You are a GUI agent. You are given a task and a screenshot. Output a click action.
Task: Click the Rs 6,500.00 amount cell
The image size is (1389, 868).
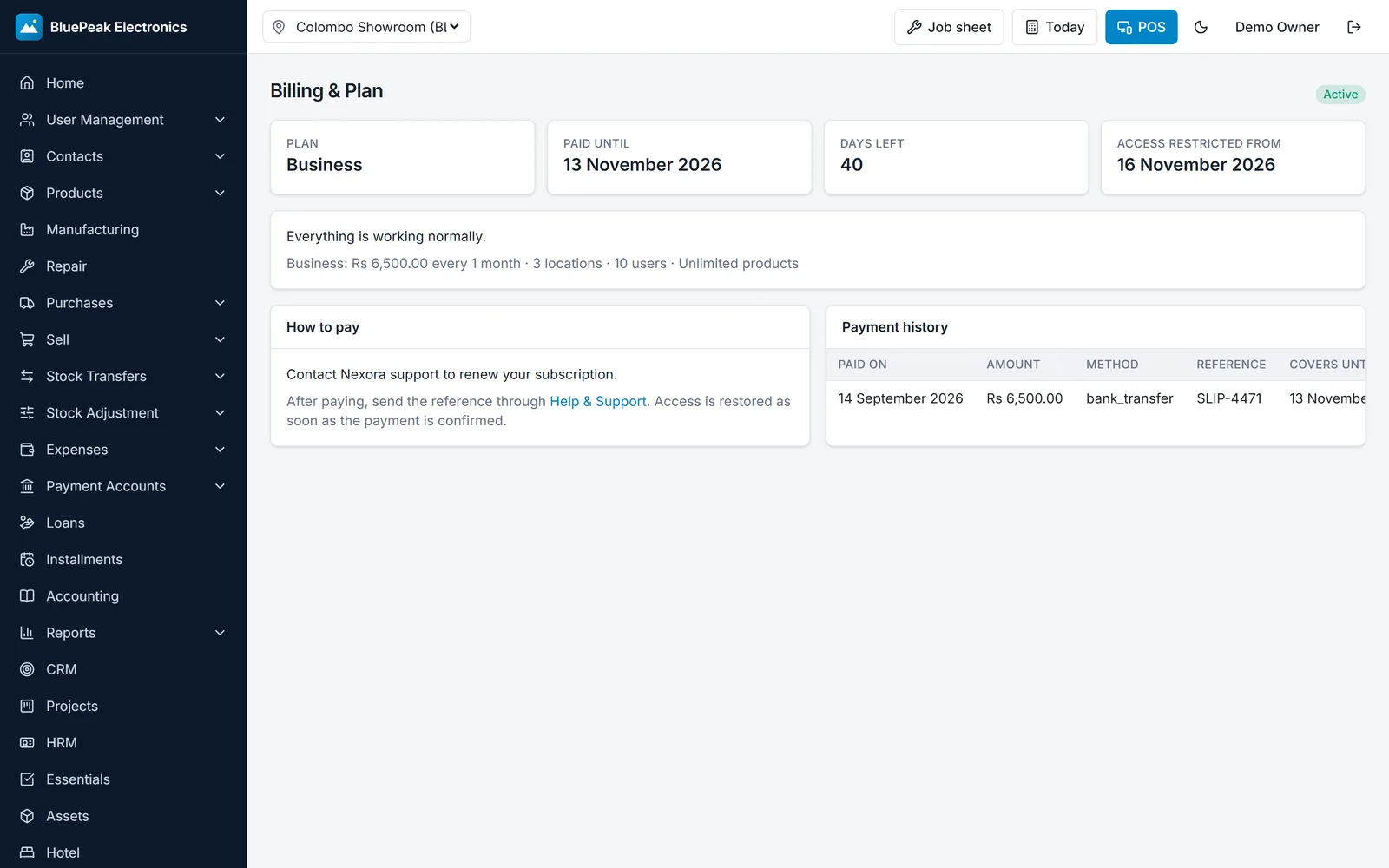[1024, 398]
